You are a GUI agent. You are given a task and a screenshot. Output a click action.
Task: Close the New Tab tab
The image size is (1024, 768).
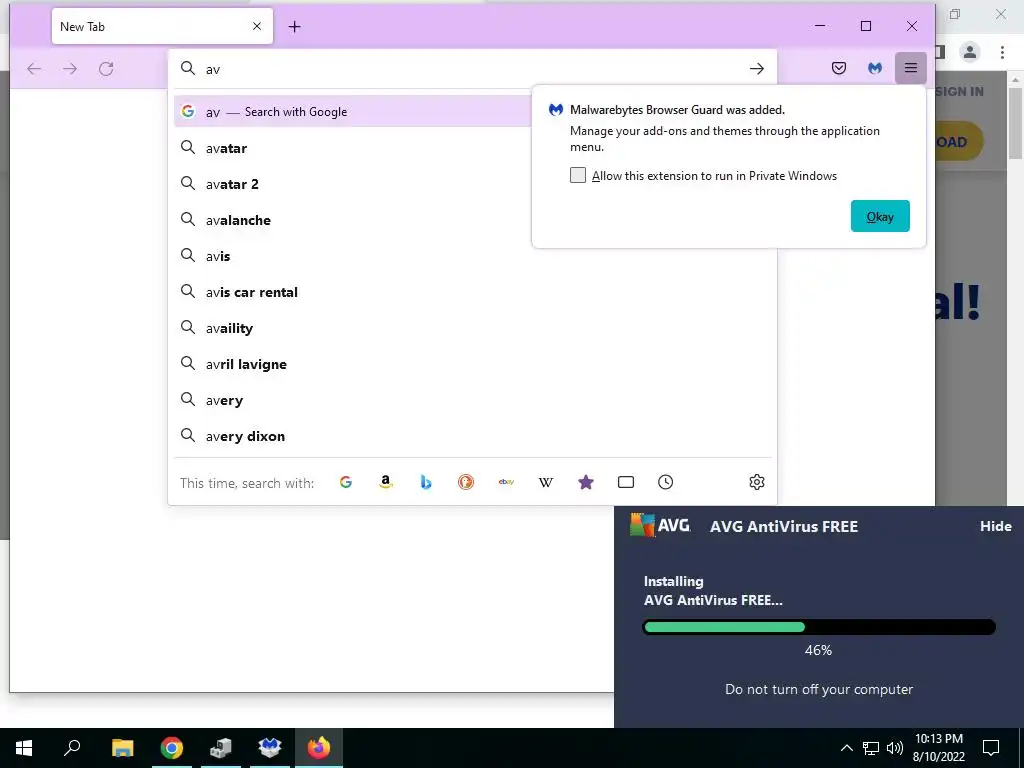[257, 26]
